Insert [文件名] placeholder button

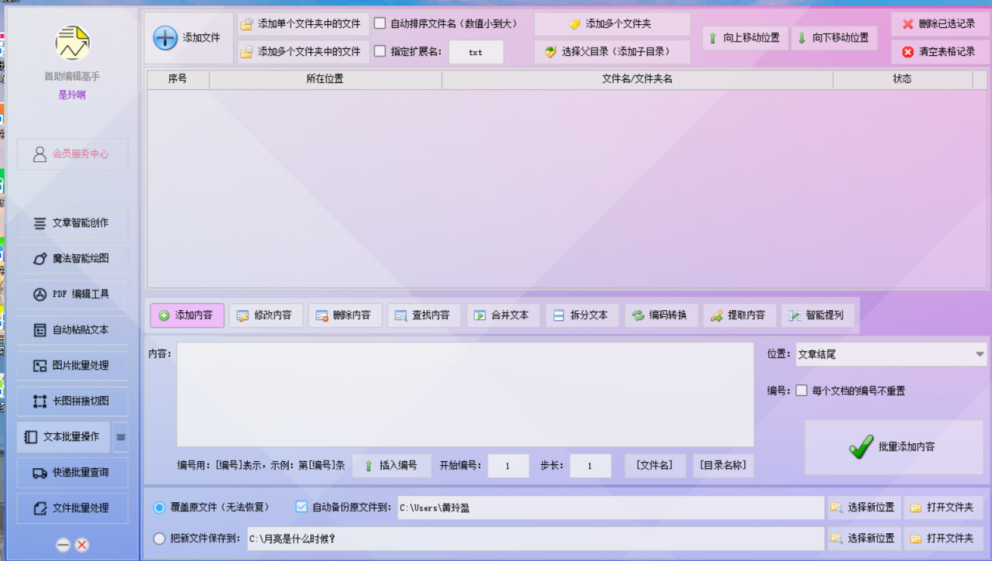[x=655, y=465]
